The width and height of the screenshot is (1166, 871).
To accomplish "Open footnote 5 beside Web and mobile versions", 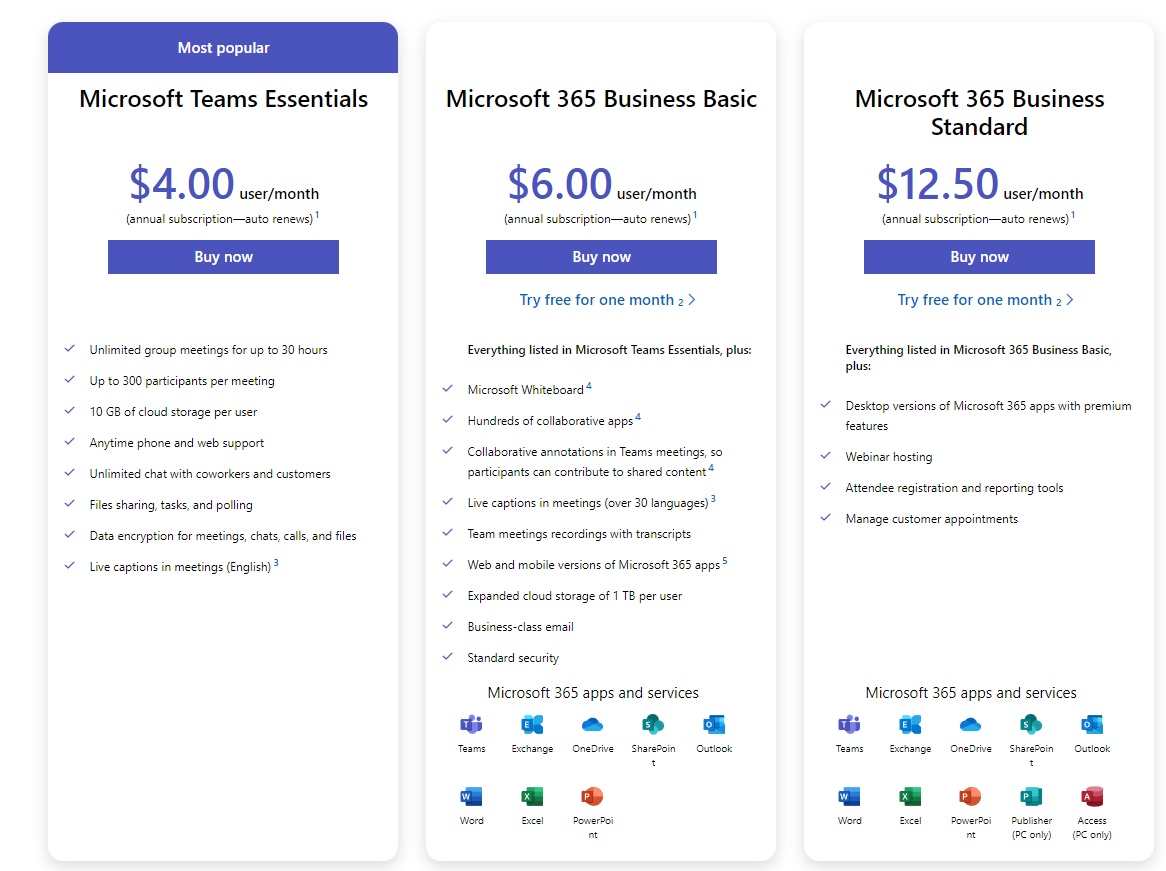I will (x=725, y=561).
